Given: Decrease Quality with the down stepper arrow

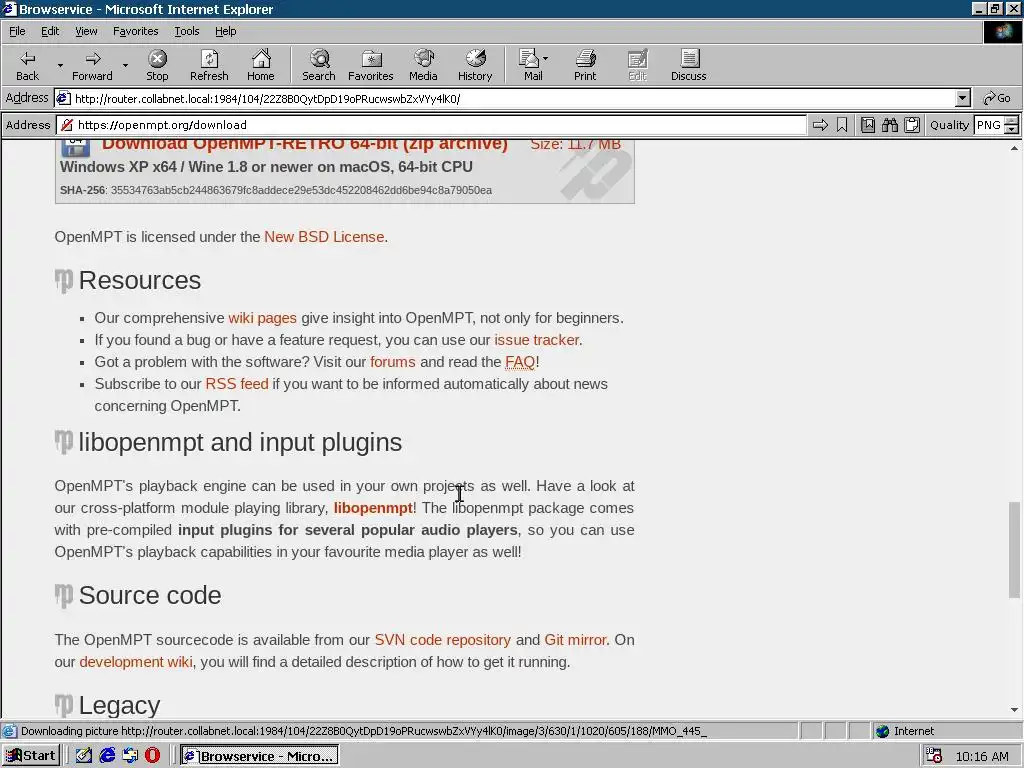Looking at the screenshot, I should coord(1012,129).
